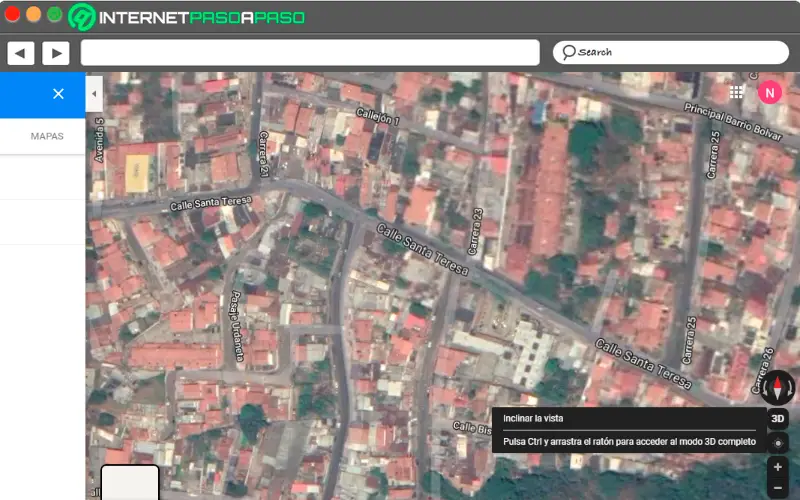Open the Google apps grid

(x=737, y=92)
